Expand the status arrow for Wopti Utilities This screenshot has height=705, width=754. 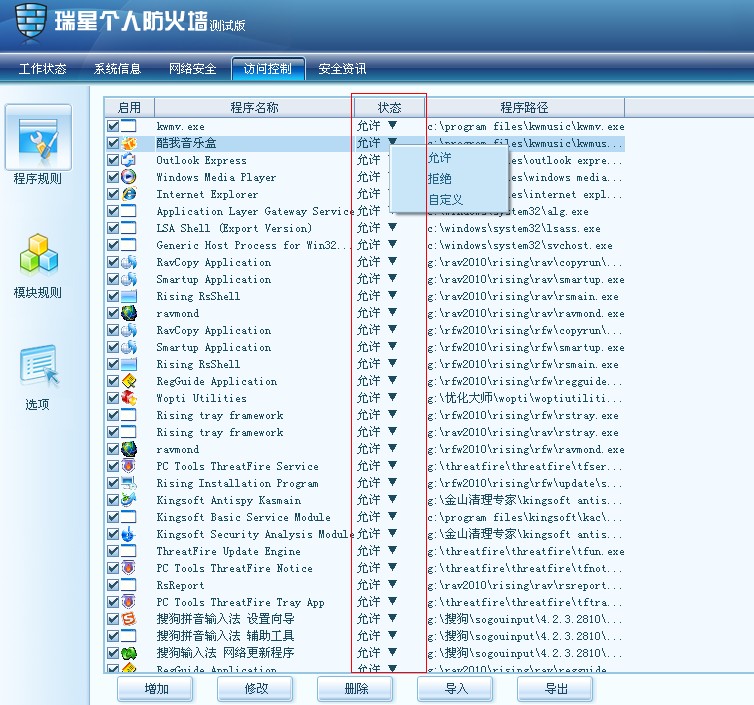click(x=392, y=397)
